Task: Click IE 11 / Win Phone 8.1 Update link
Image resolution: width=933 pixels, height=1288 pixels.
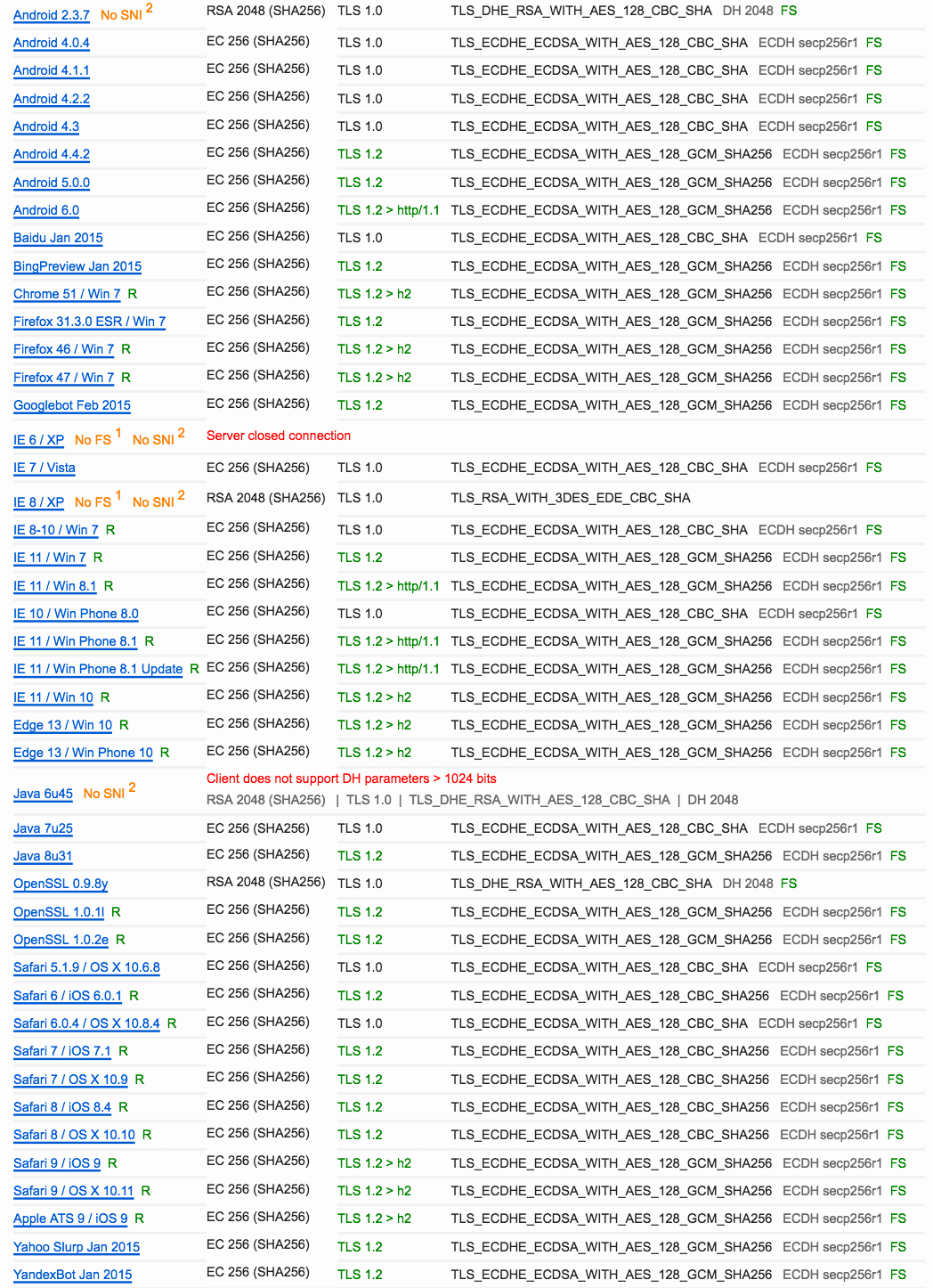Action: pyautogui.click(x=98, y=669)
